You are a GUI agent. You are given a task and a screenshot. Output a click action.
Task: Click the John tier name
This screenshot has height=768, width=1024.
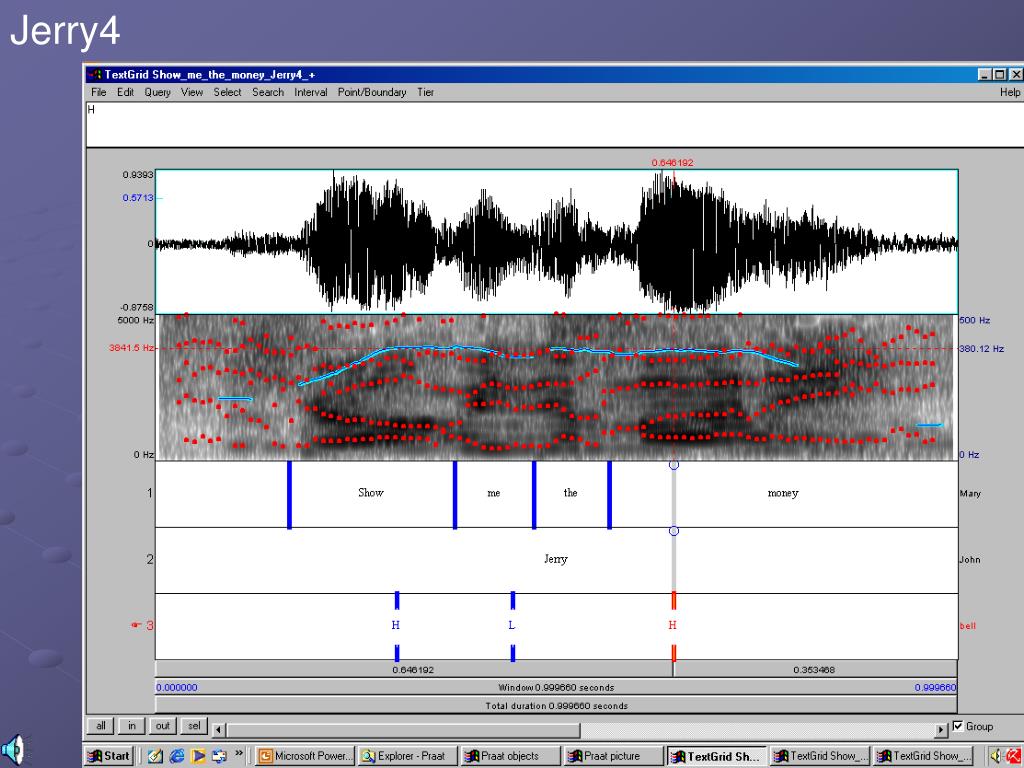point(970,560)
